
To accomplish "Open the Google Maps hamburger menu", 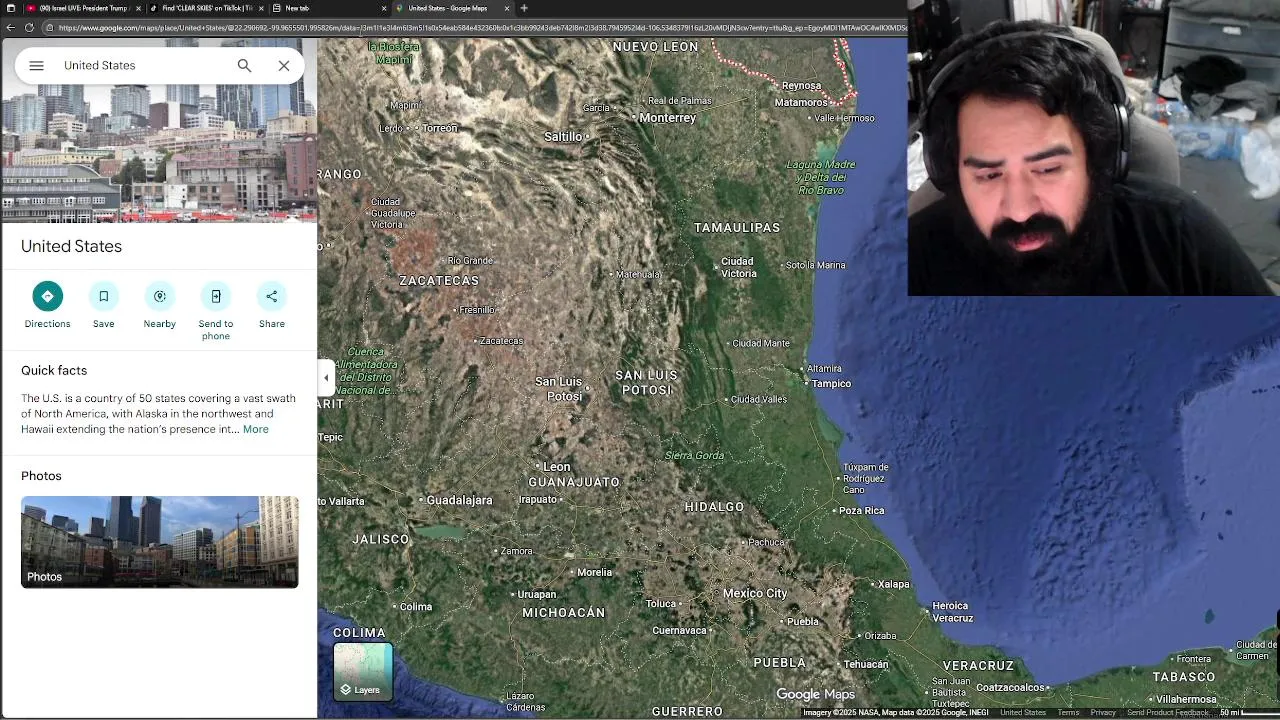I will click(36, 65).
